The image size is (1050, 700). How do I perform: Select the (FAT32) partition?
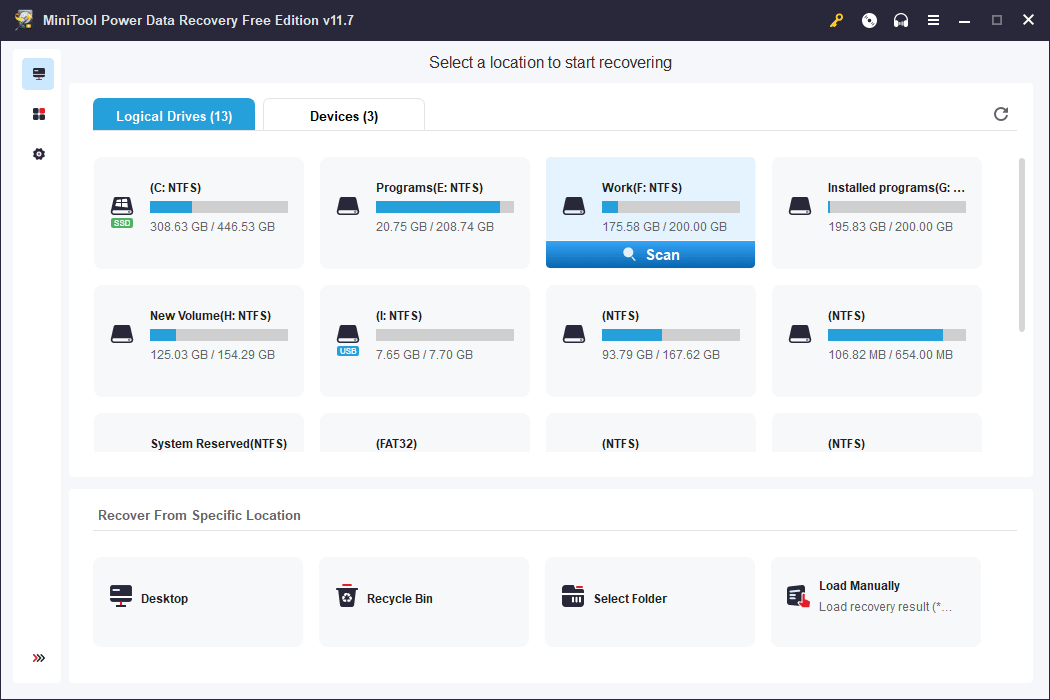coord(396,443)
